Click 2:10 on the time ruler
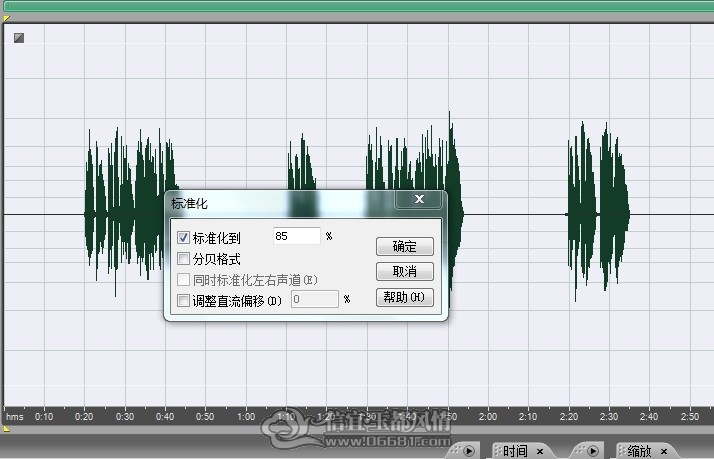The height and width of the screenshot is (459, 714). coord(528,417)
